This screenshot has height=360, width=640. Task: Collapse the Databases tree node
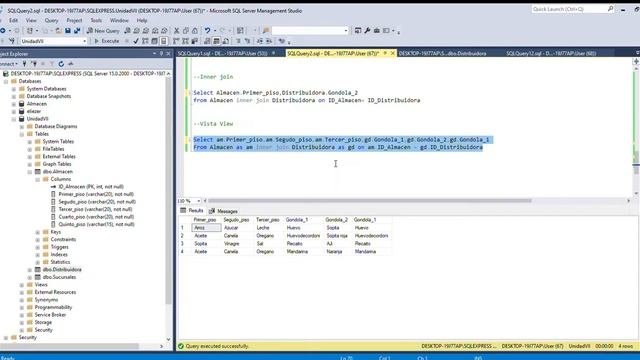(6, 81)
